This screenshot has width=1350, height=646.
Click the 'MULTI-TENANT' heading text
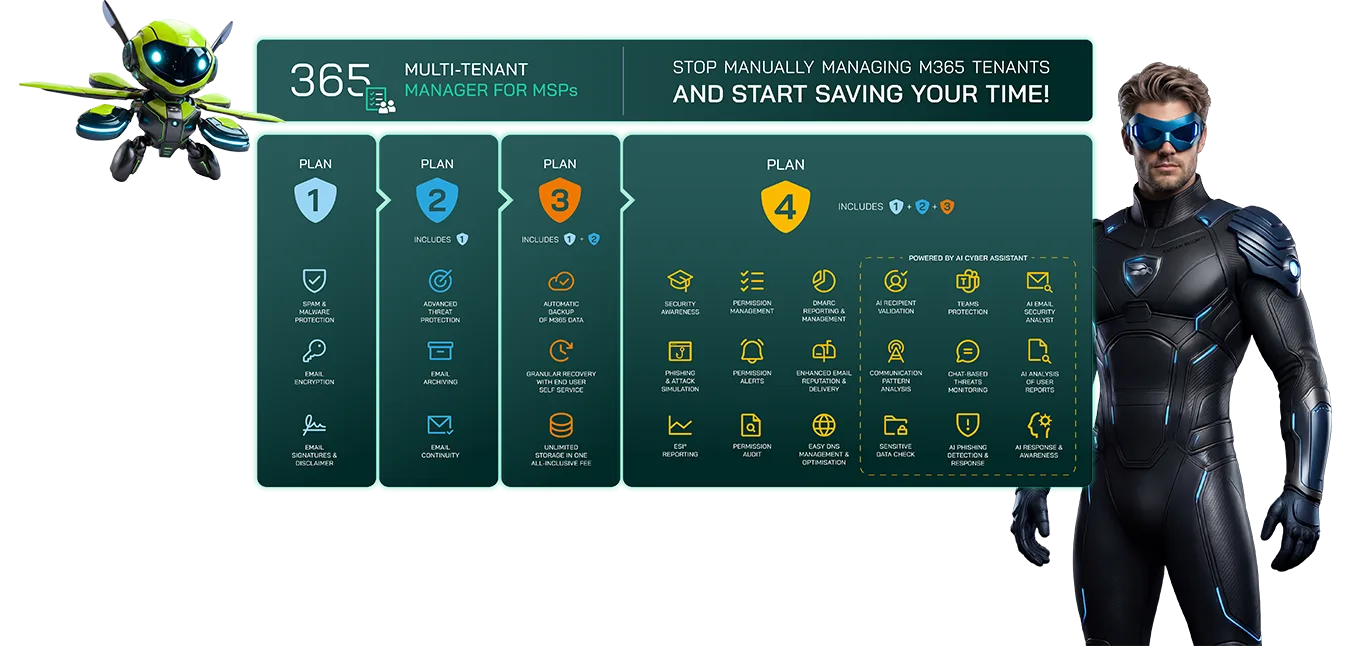tap(465, 70)
